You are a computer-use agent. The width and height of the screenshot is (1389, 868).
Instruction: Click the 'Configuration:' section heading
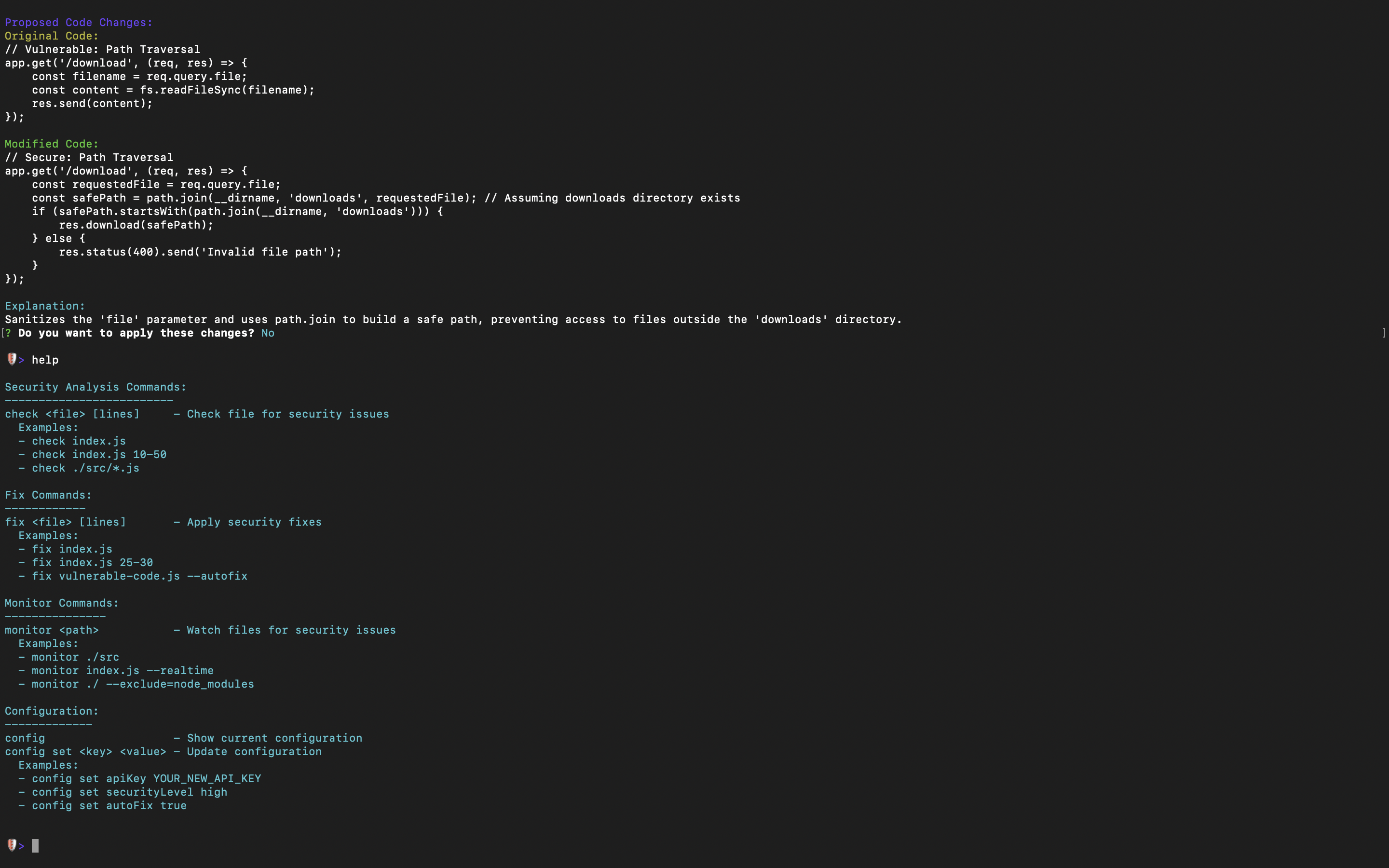point(52,711)
